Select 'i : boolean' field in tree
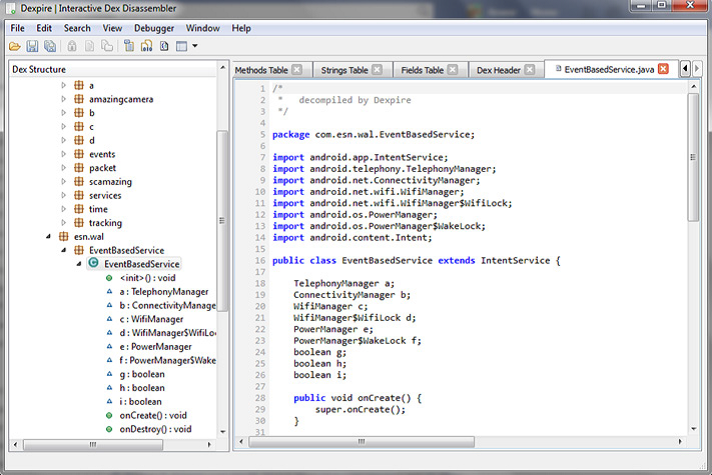The width and height of the screenshot is (712, 475). coord(140,401)
